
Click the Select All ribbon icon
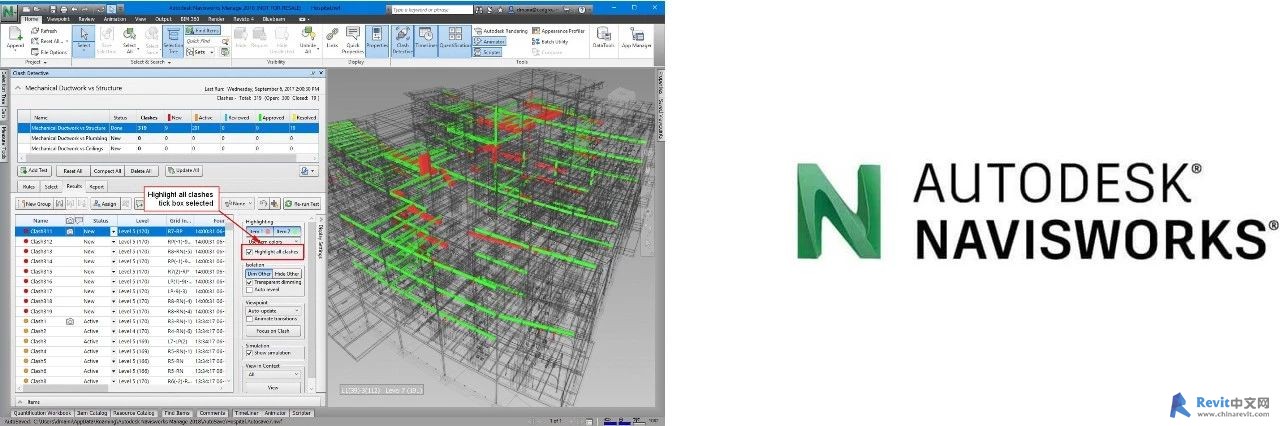pyautogui.click(x=129, y=40)
